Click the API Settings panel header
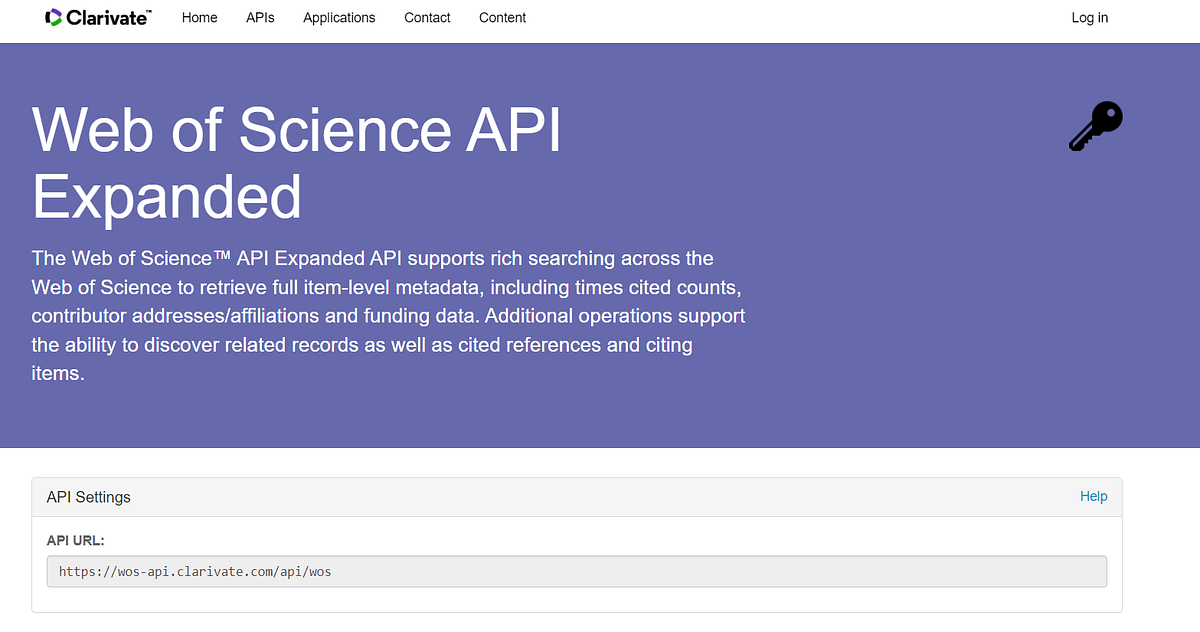The height and width of the screenshot is (632, 1200). point(89,497)
